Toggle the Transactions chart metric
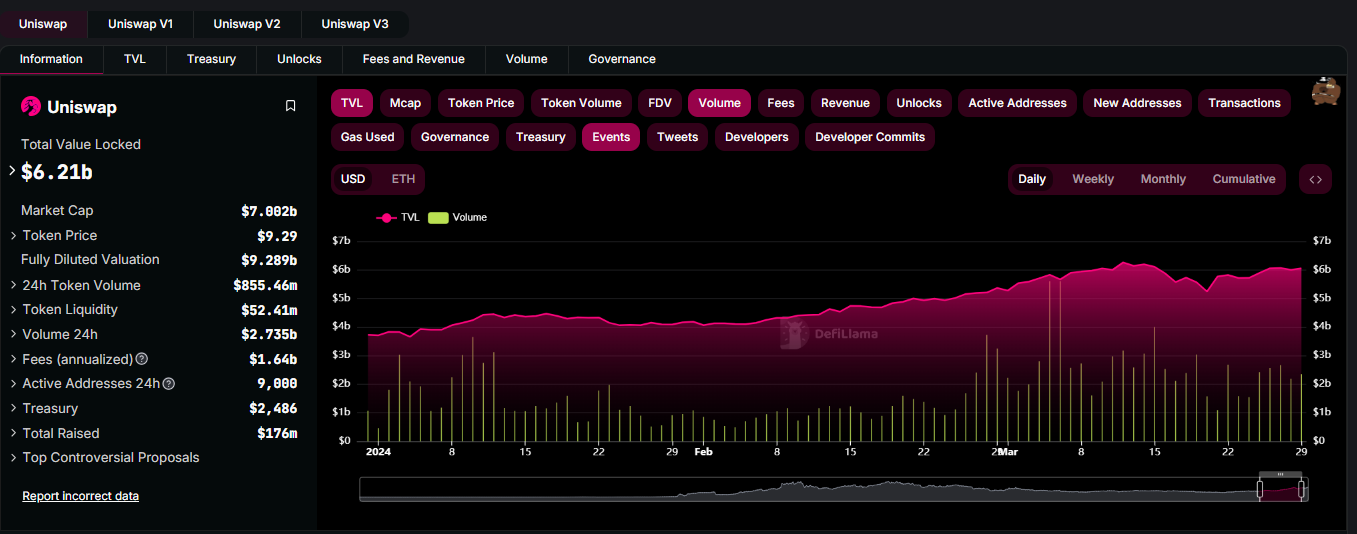Image resolution: width=1357 pixels, height=534 pixels. [1244, 103]
